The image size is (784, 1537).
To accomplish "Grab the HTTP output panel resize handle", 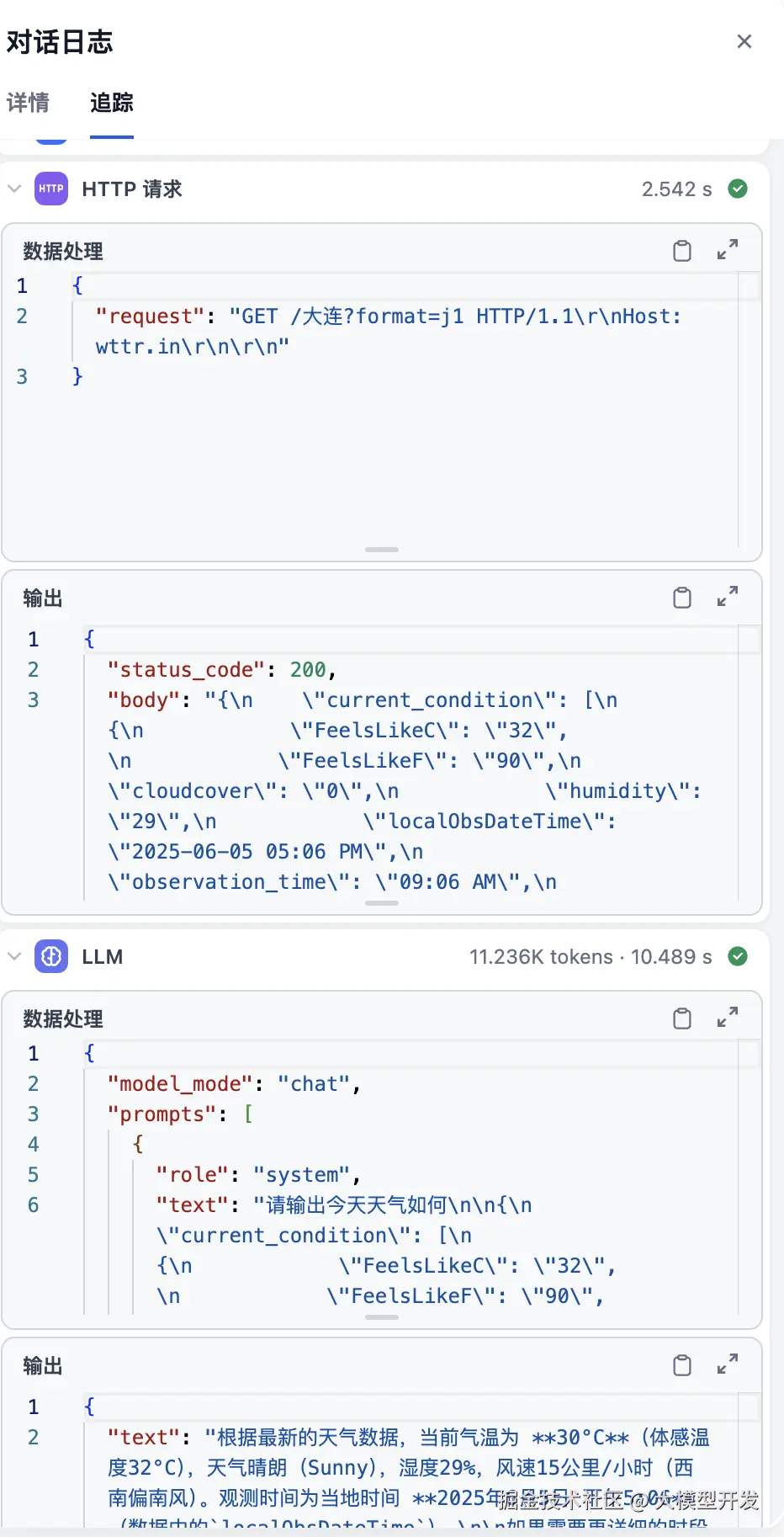I will [x=382, y=903].
